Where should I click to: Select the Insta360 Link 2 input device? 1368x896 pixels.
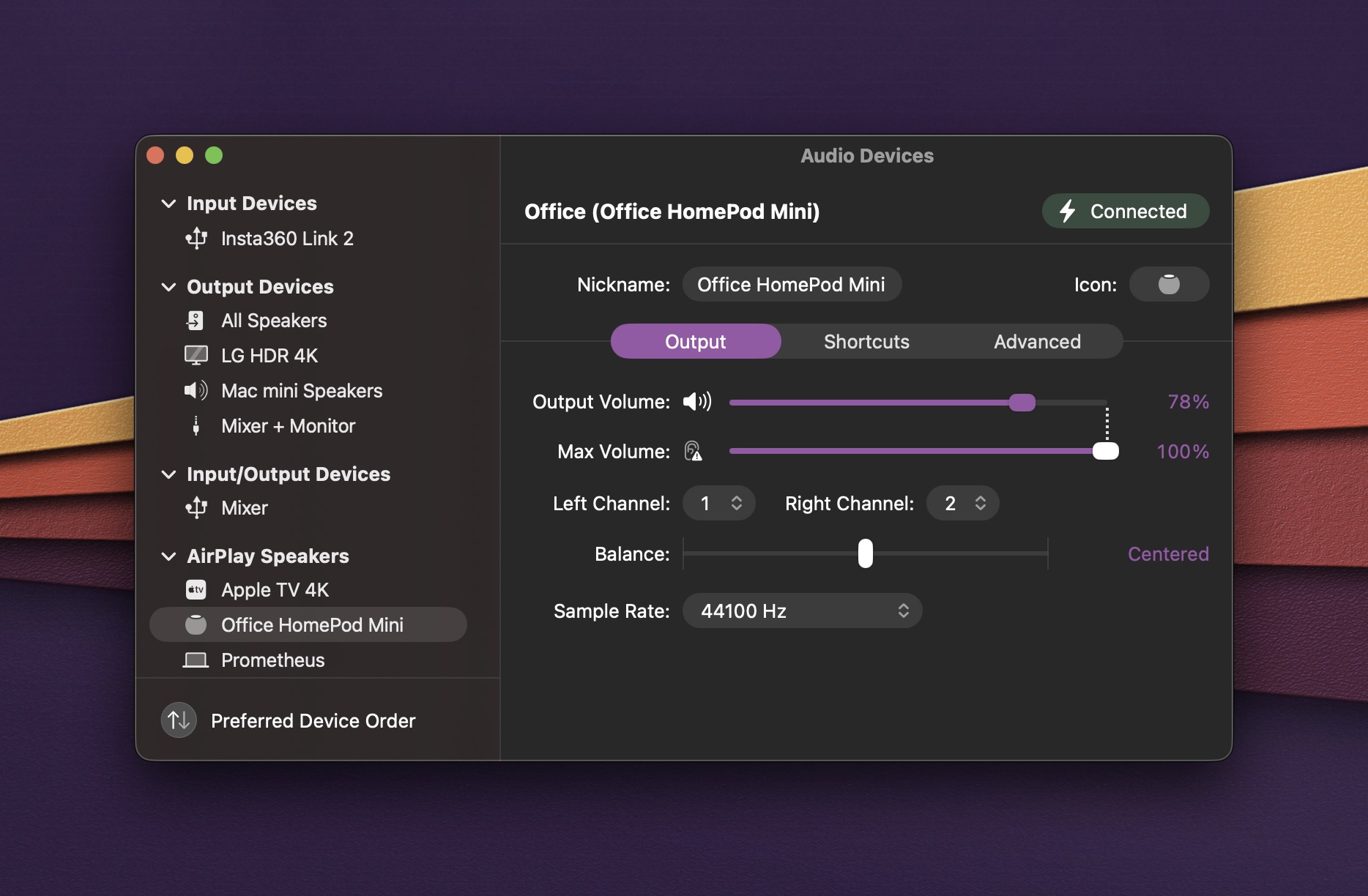286,239
